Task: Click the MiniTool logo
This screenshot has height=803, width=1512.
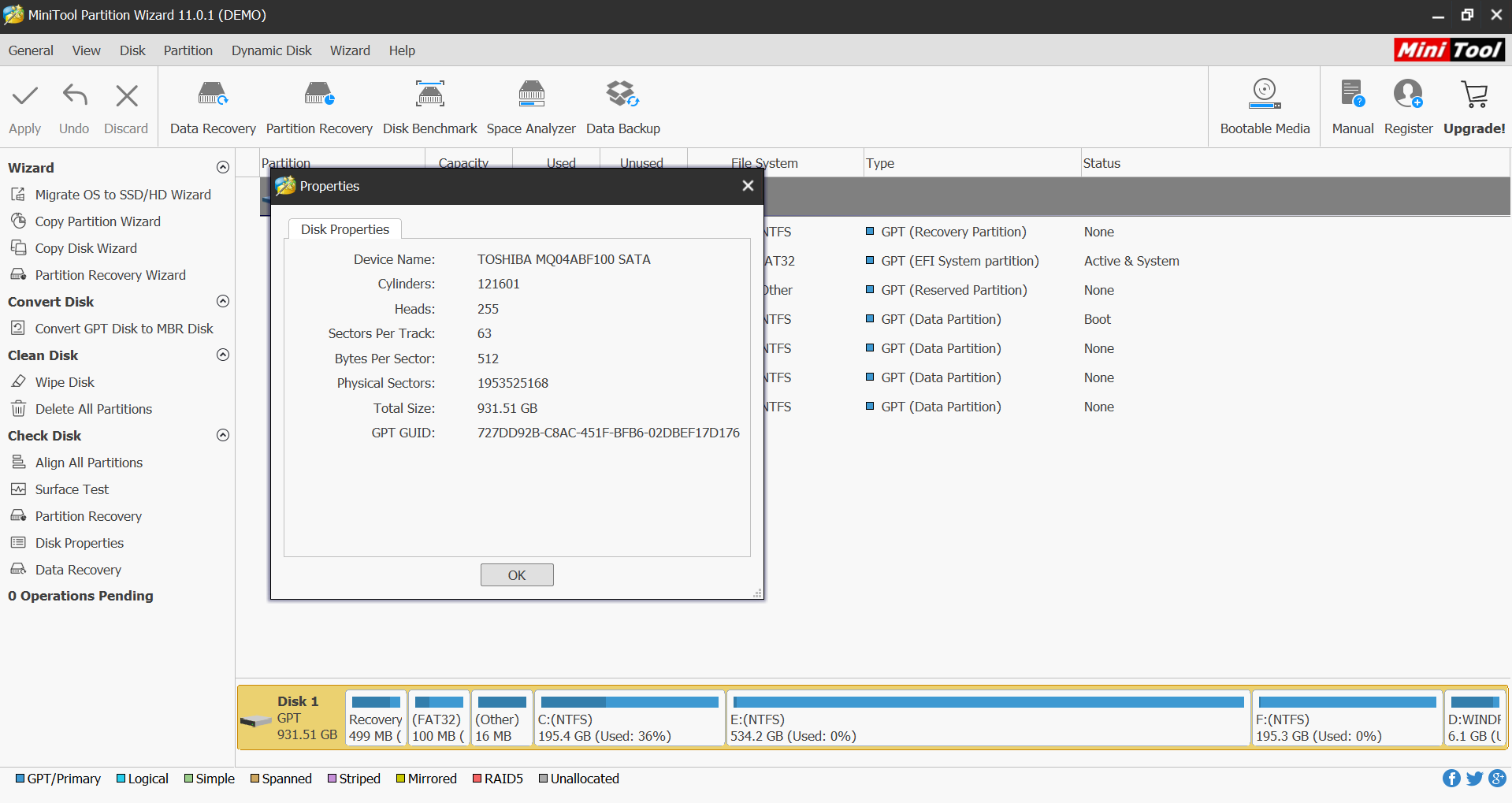Action: 1449,50
